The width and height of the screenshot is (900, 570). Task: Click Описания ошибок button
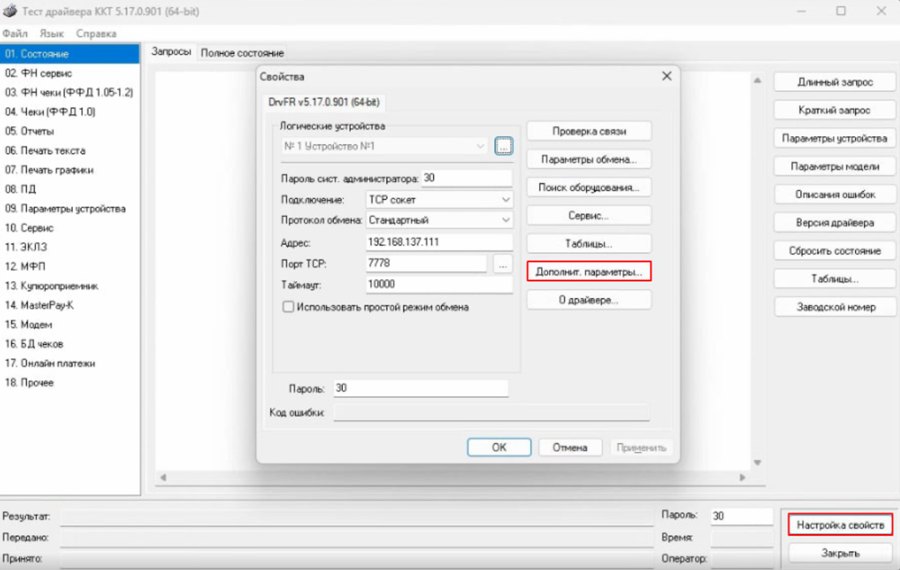(x=835, y=195)
